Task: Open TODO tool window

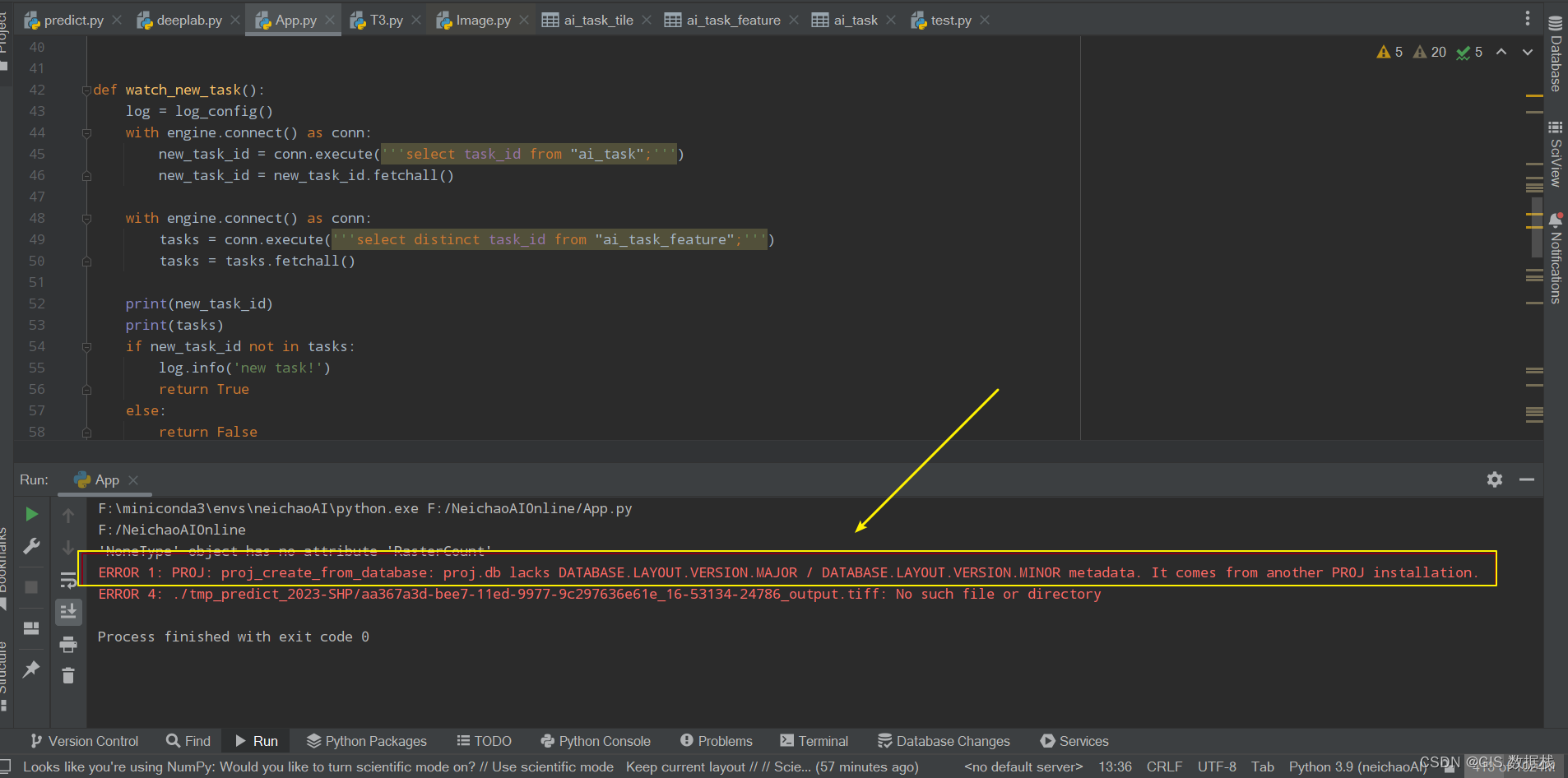Action: click(485, 741)
